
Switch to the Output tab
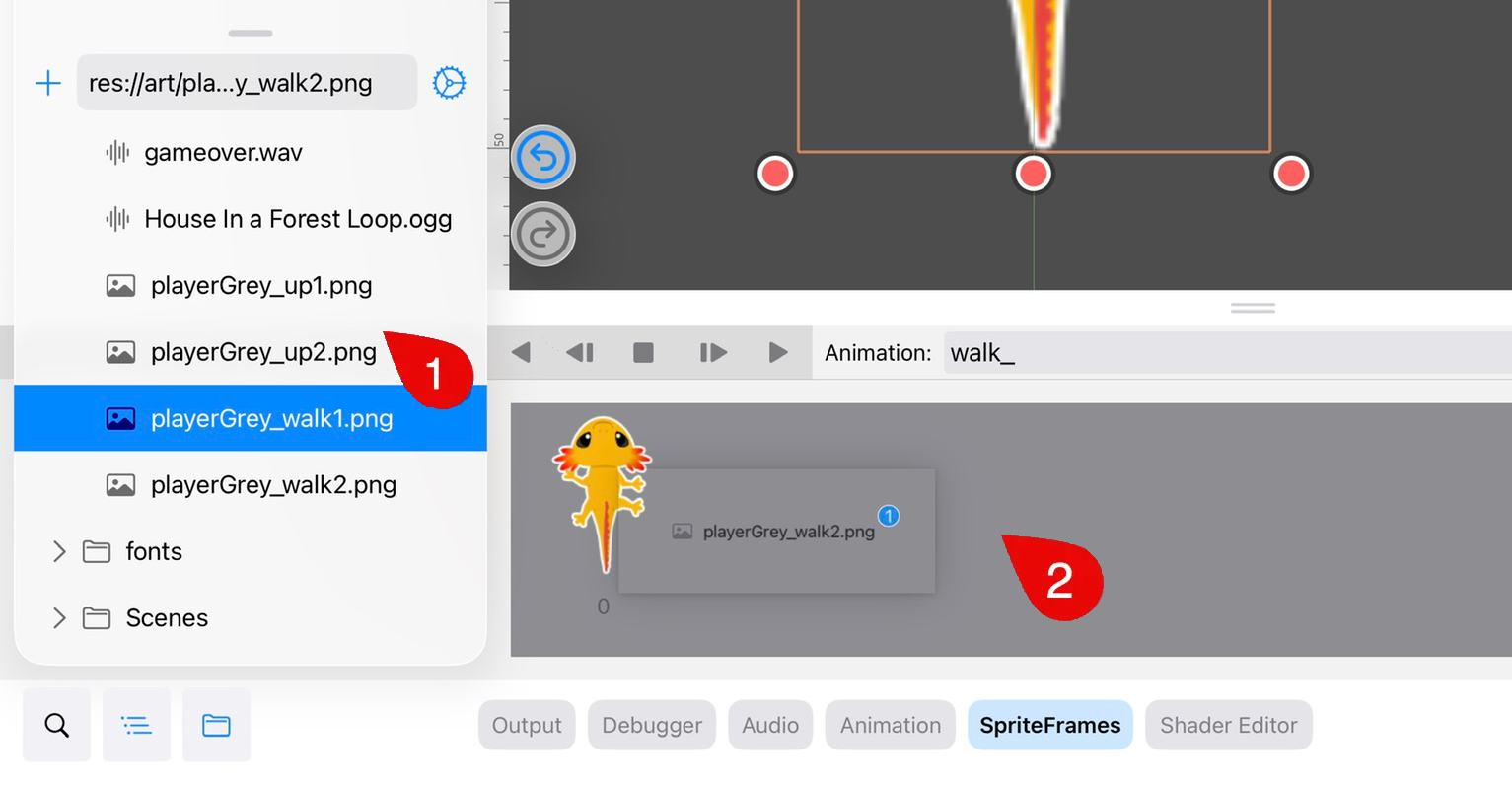click(x=527, y=725)
